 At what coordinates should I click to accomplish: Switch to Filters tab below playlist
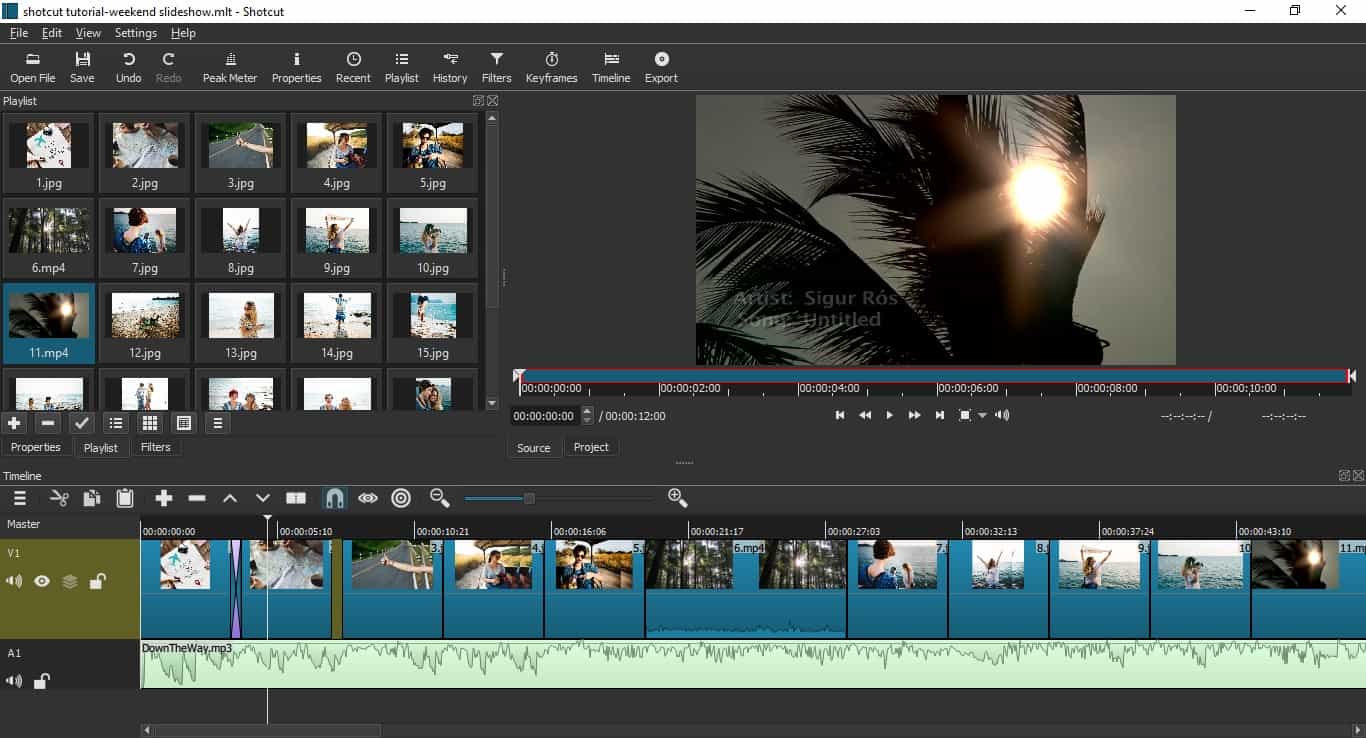(x=155, y=447)
